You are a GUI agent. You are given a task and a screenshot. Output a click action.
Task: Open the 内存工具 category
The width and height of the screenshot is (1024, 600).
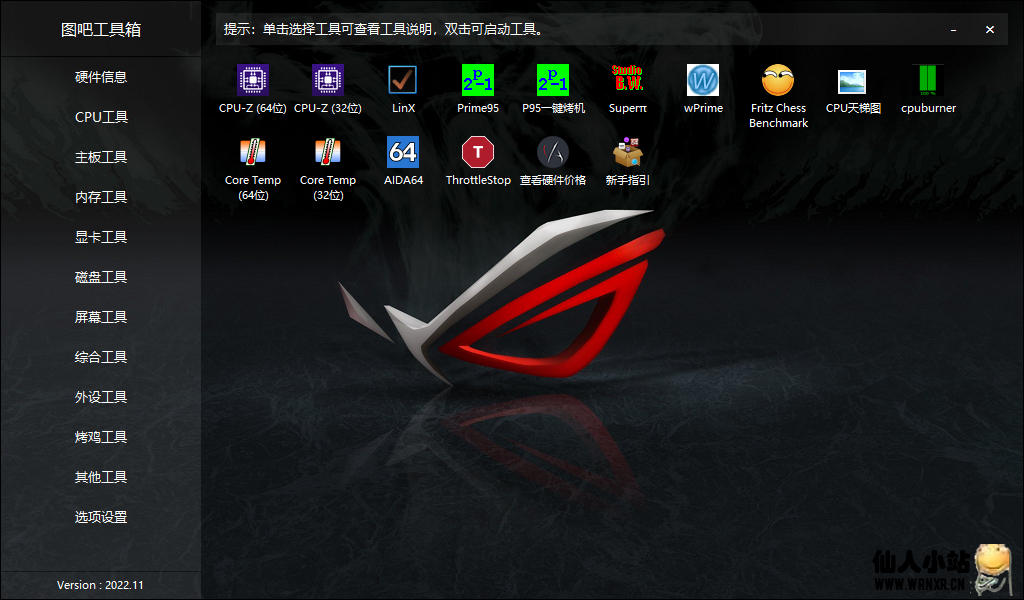click(101, 197)
